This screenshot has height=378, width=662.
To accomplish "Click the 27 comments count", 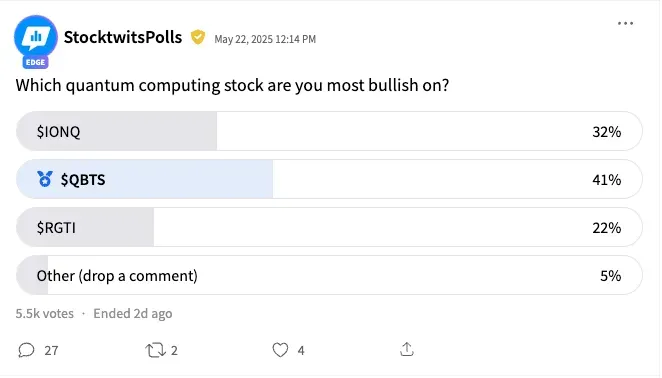I will [51, 351].
